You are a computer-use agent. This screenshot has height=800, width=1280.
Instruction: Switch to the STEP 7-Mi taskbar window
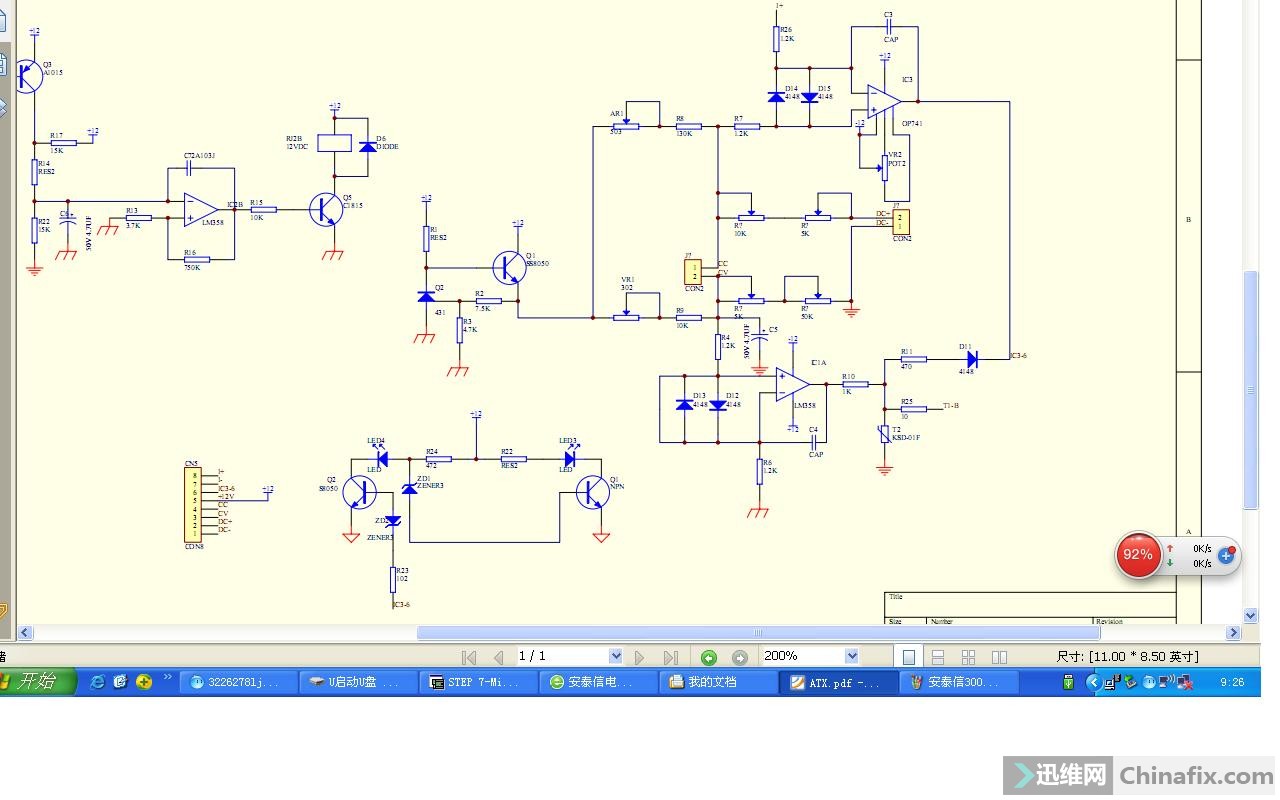tap(479, 682)
